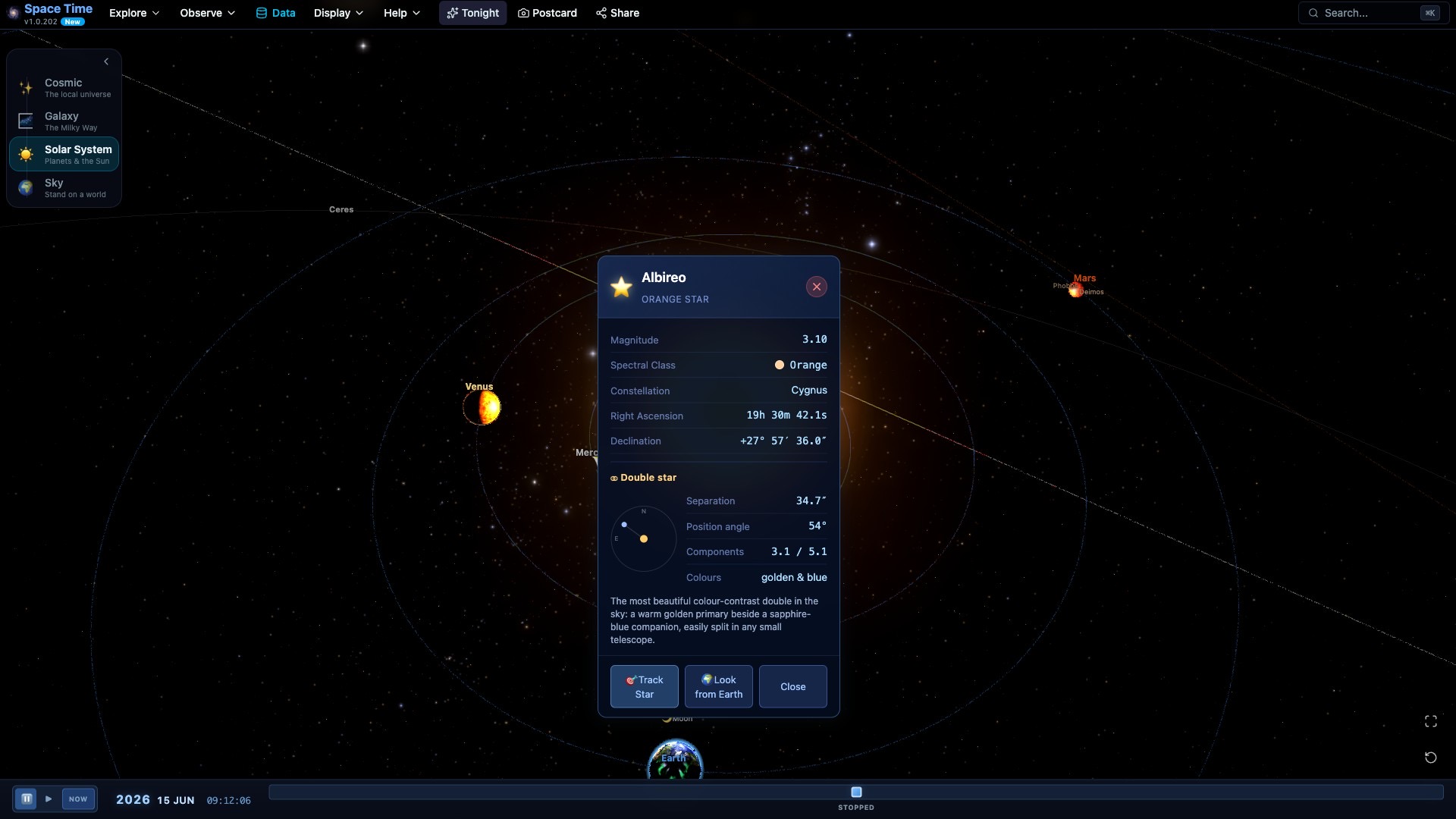The image size is (1456, 819).
Task: Click the Position angle value 54°
Action: coord(817,526)
